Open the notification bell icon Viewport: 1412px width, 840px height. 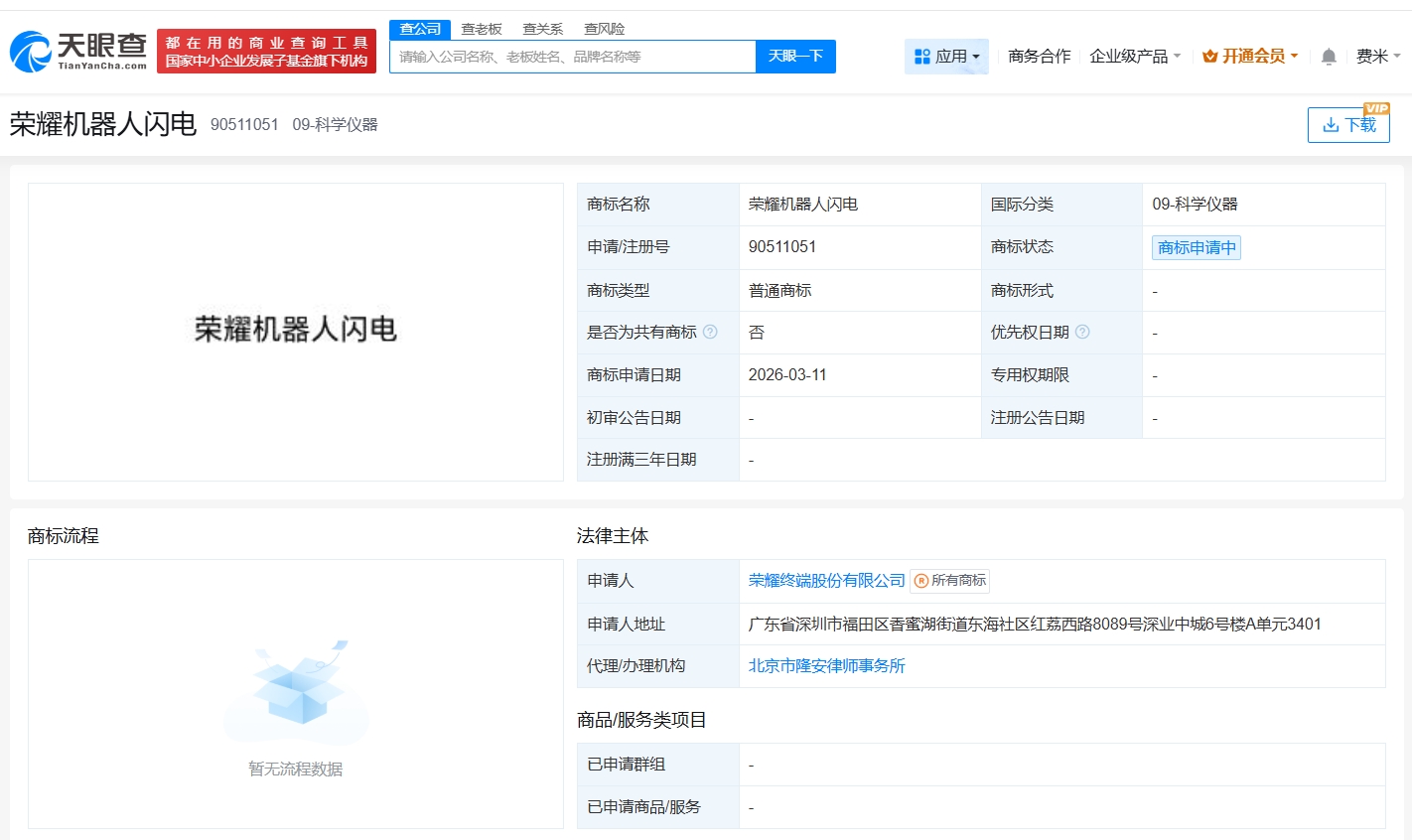point(1328,57)
